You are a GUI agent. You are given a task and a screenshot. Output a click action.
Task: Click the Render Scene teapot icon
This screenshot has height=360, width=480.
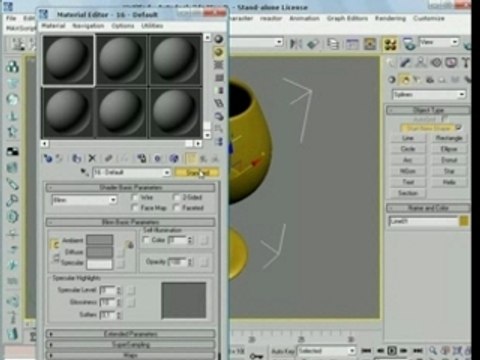click(x=409, y=44)
